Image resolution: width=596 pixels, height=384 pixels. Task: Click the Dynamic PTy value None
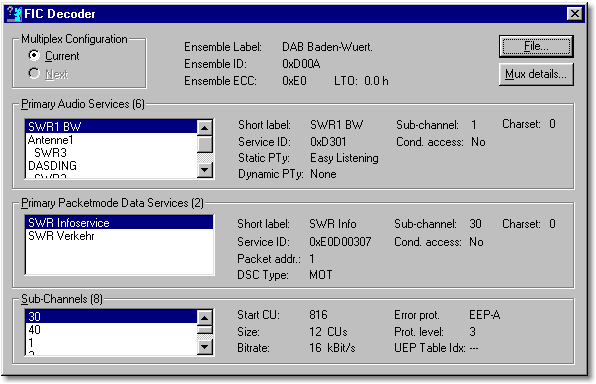tap(323, 174)
